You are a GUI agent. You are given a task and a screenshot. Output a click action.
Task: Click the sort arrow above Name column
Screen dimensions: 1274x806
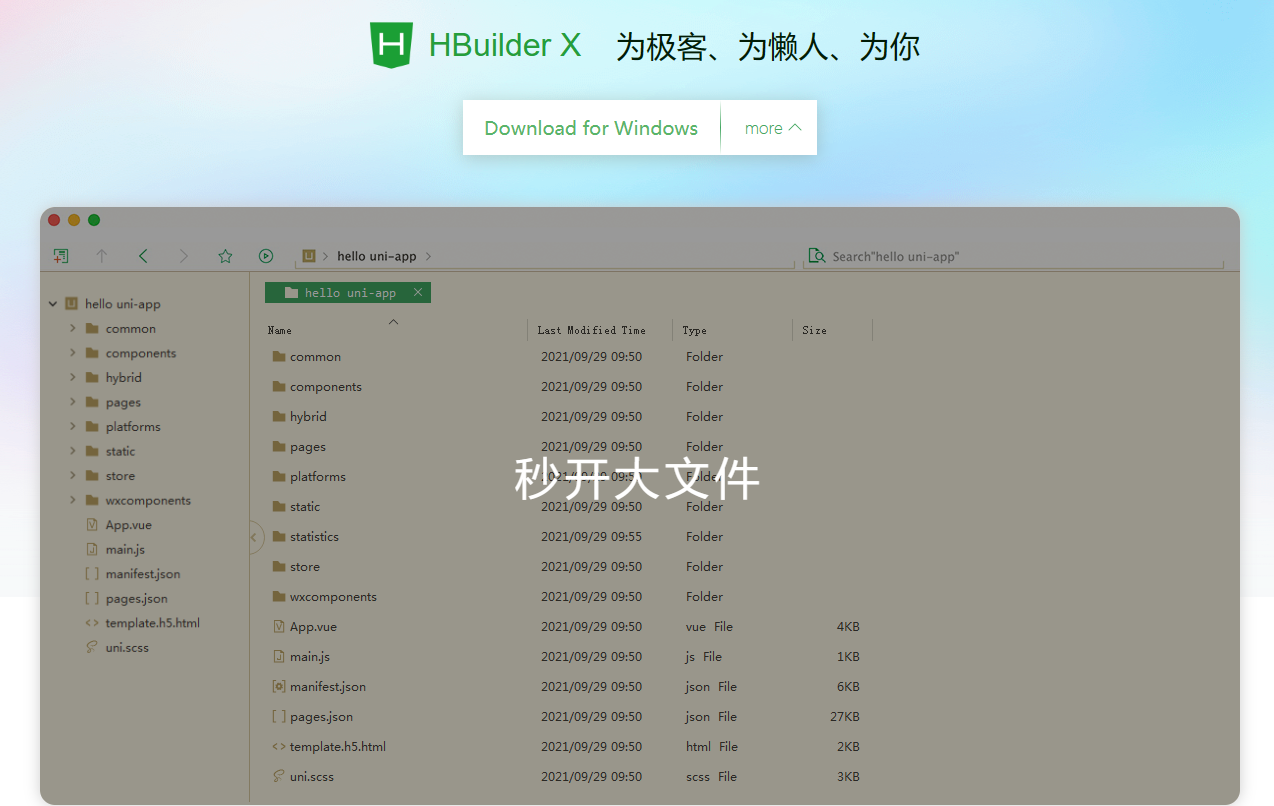click(393, 322)
